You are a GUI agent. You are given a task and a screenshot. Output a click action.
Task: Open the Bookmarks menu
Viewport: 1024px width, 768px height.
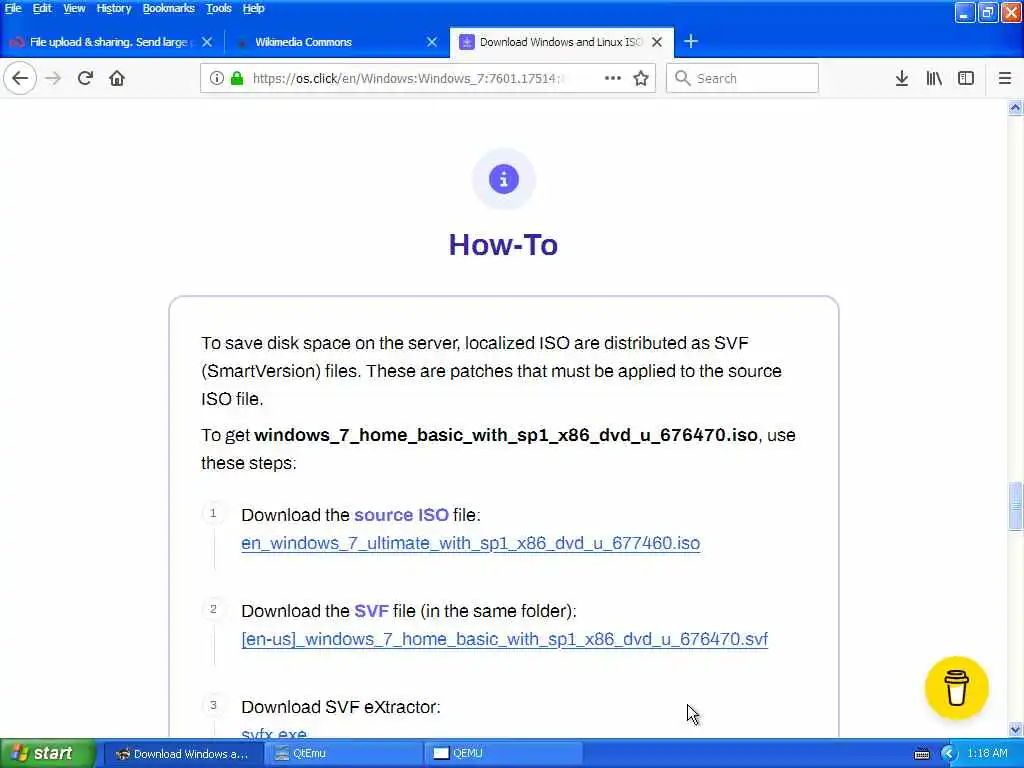(168, 8)
